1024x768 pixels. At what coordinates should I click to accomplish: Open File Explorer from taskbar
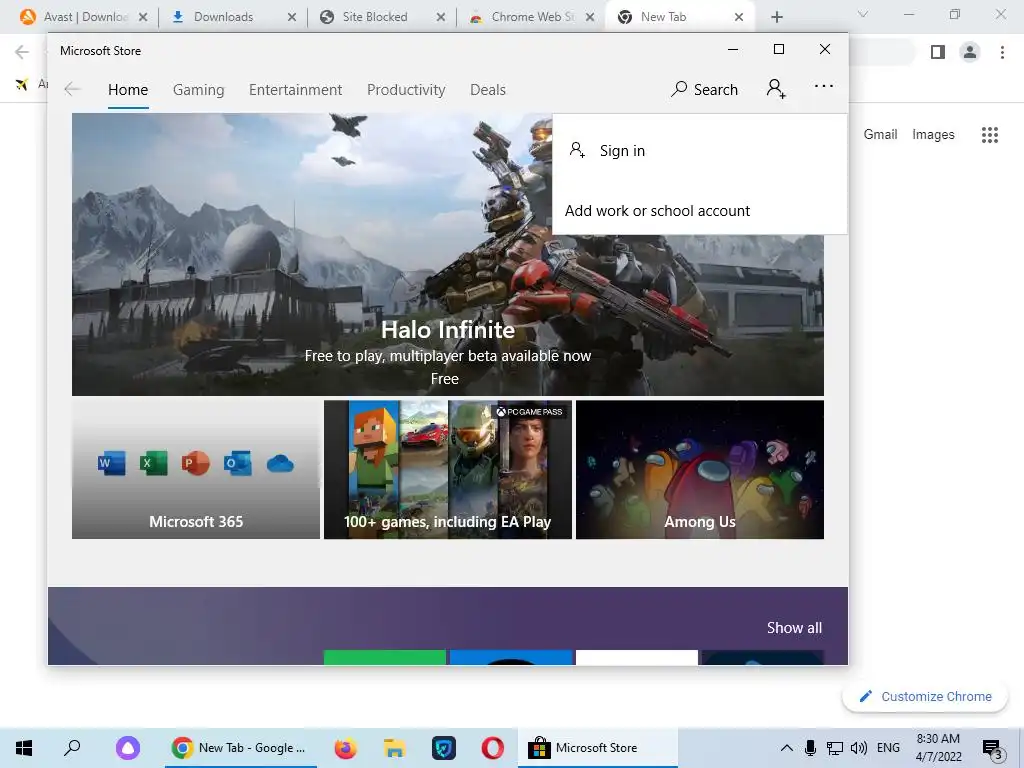(394, 748)
